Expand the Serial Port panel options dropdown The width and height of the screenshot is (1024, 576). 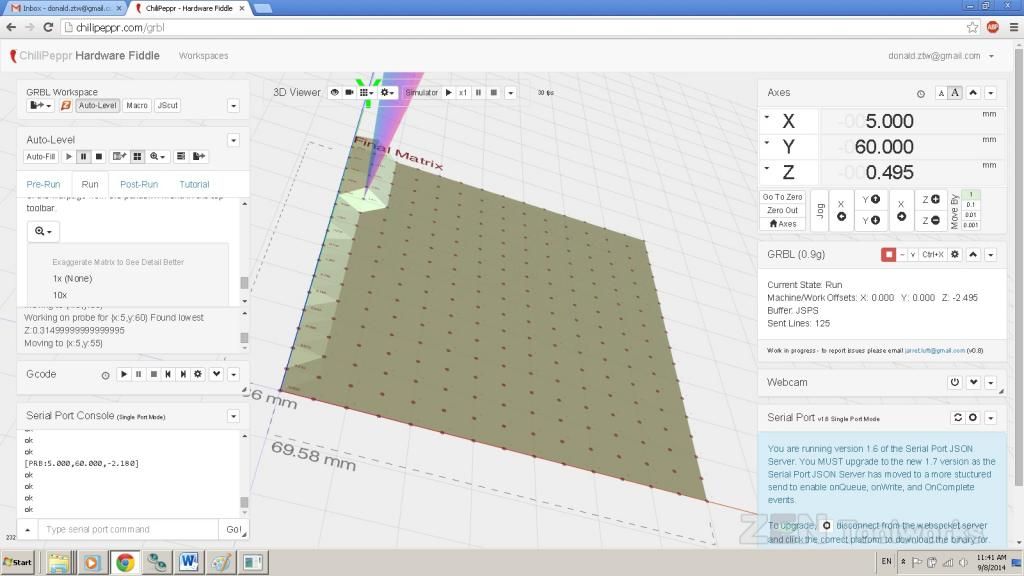tap(990, 417)
